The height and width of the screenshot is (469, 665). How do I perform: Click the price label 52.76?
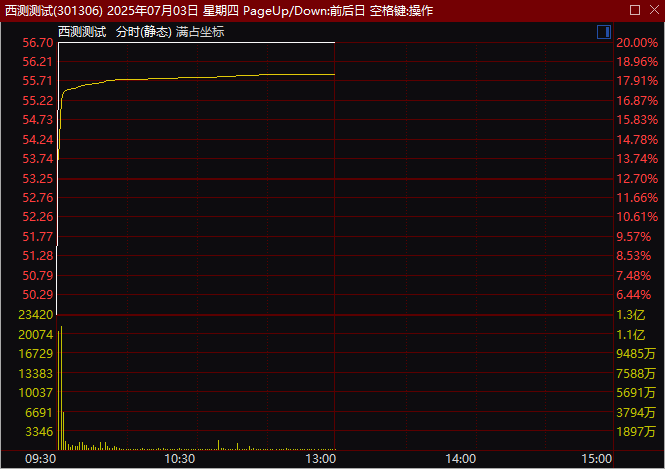(38, 198)
